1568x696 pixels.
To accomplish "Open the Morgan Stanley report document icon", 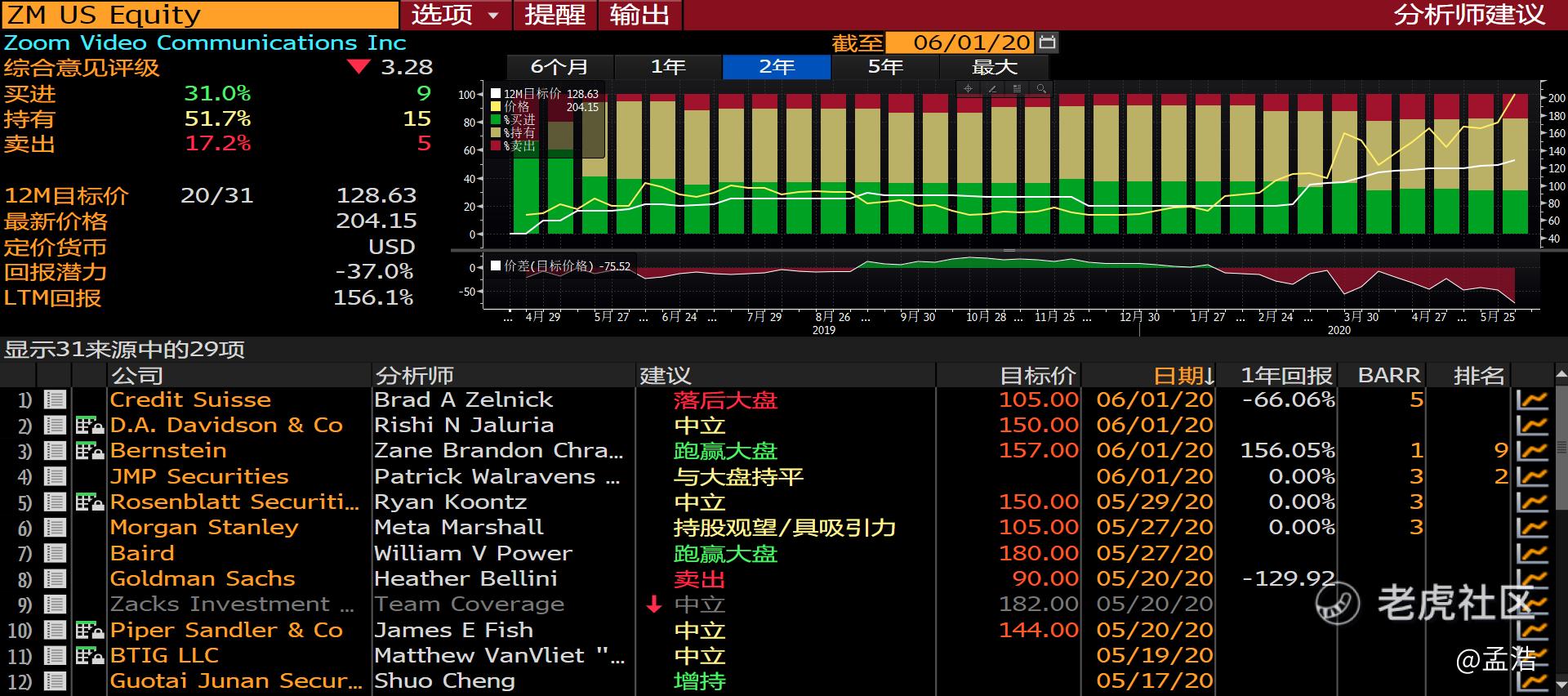I will (55, 528).
